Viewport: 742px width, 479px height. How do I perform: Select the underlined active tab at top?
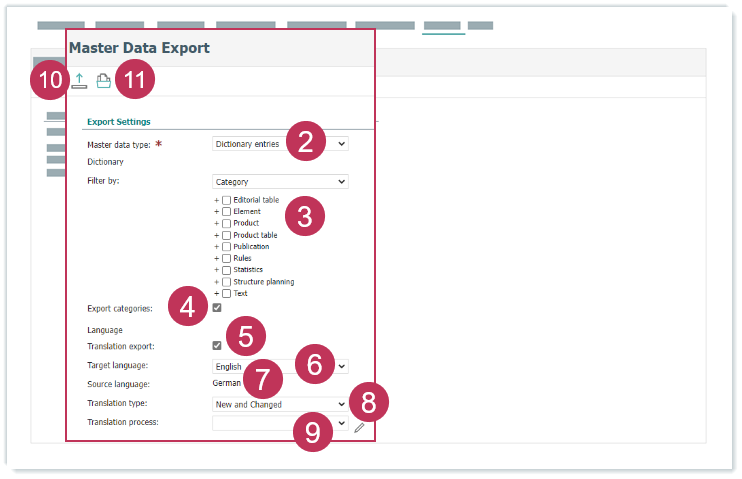click(443, 25)
